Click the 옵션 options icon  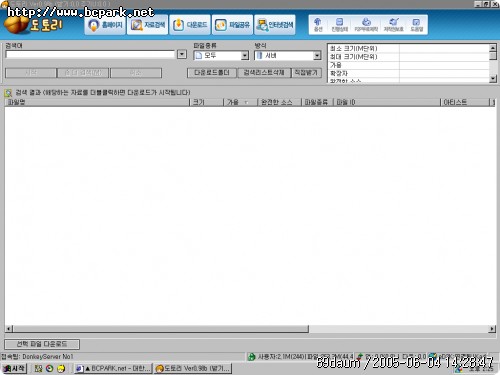coord(318,25)
